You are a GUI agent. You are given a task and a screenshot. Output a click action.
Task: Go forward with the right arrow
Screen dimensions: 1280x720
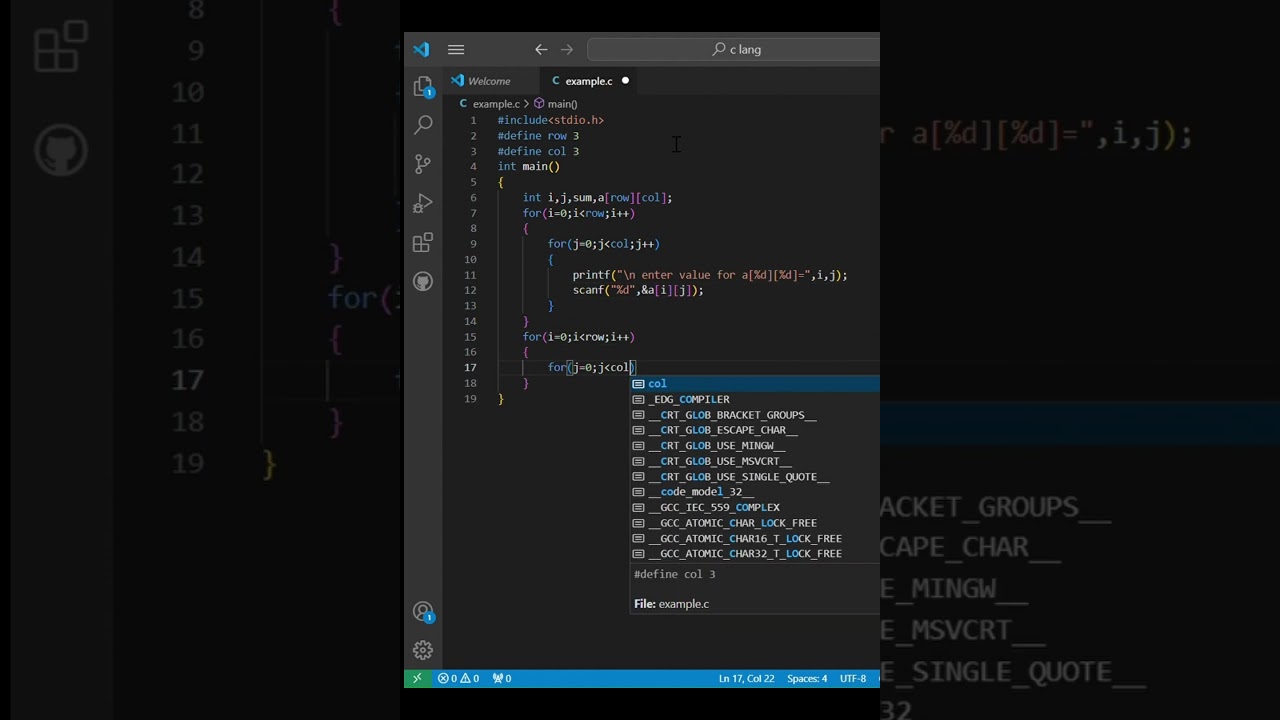[567, 49]
